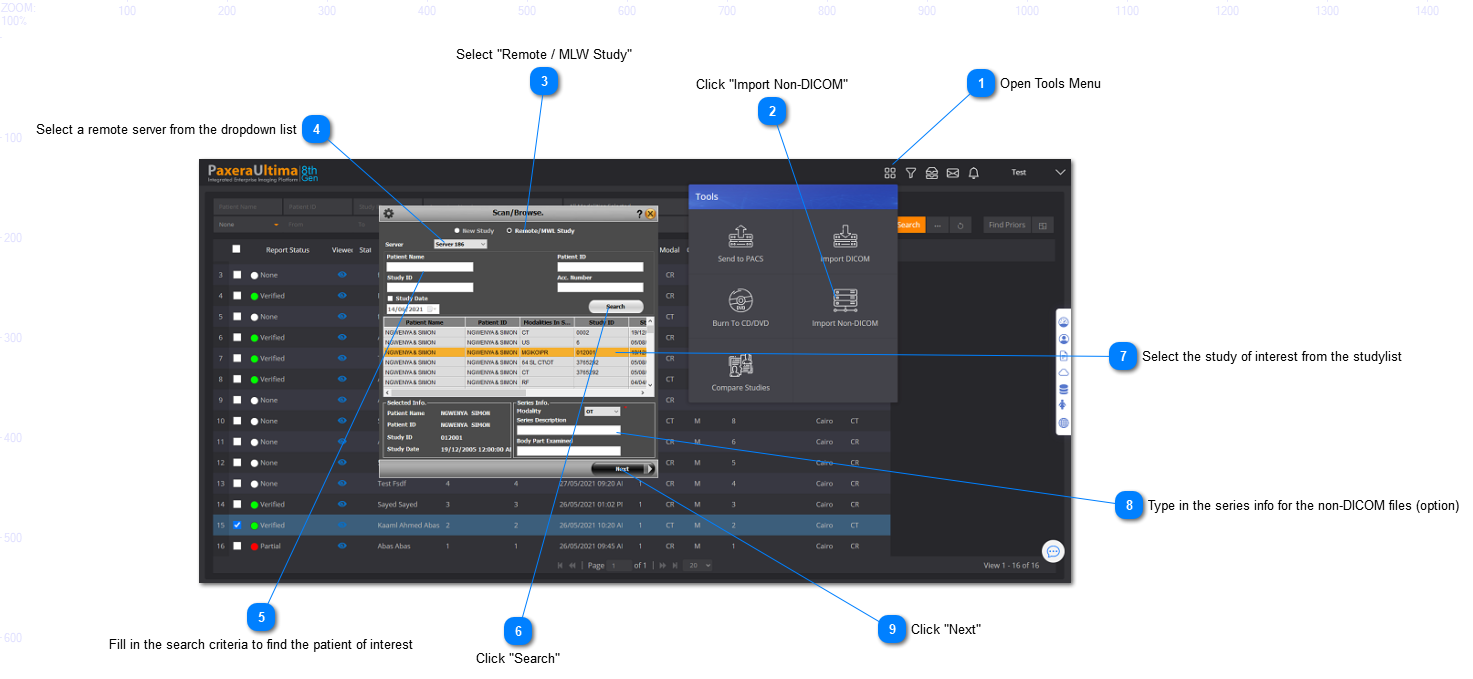Open the Server dropdown list

(x=460, y=244)
